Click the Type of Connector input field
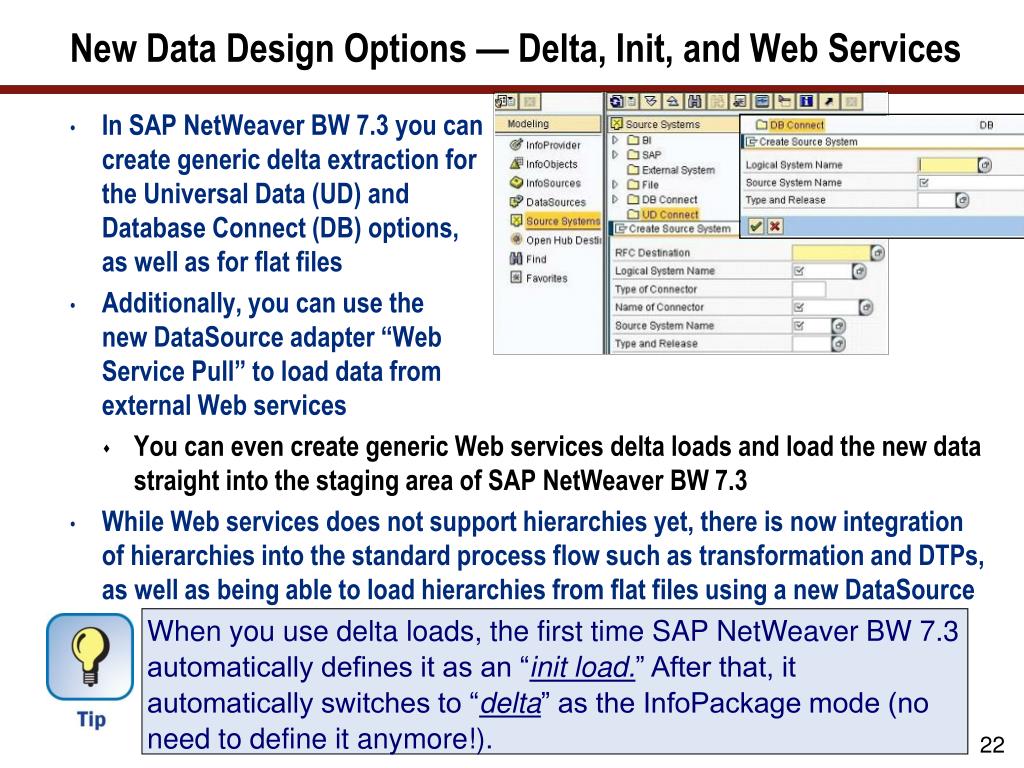 (x=809, y=289)
